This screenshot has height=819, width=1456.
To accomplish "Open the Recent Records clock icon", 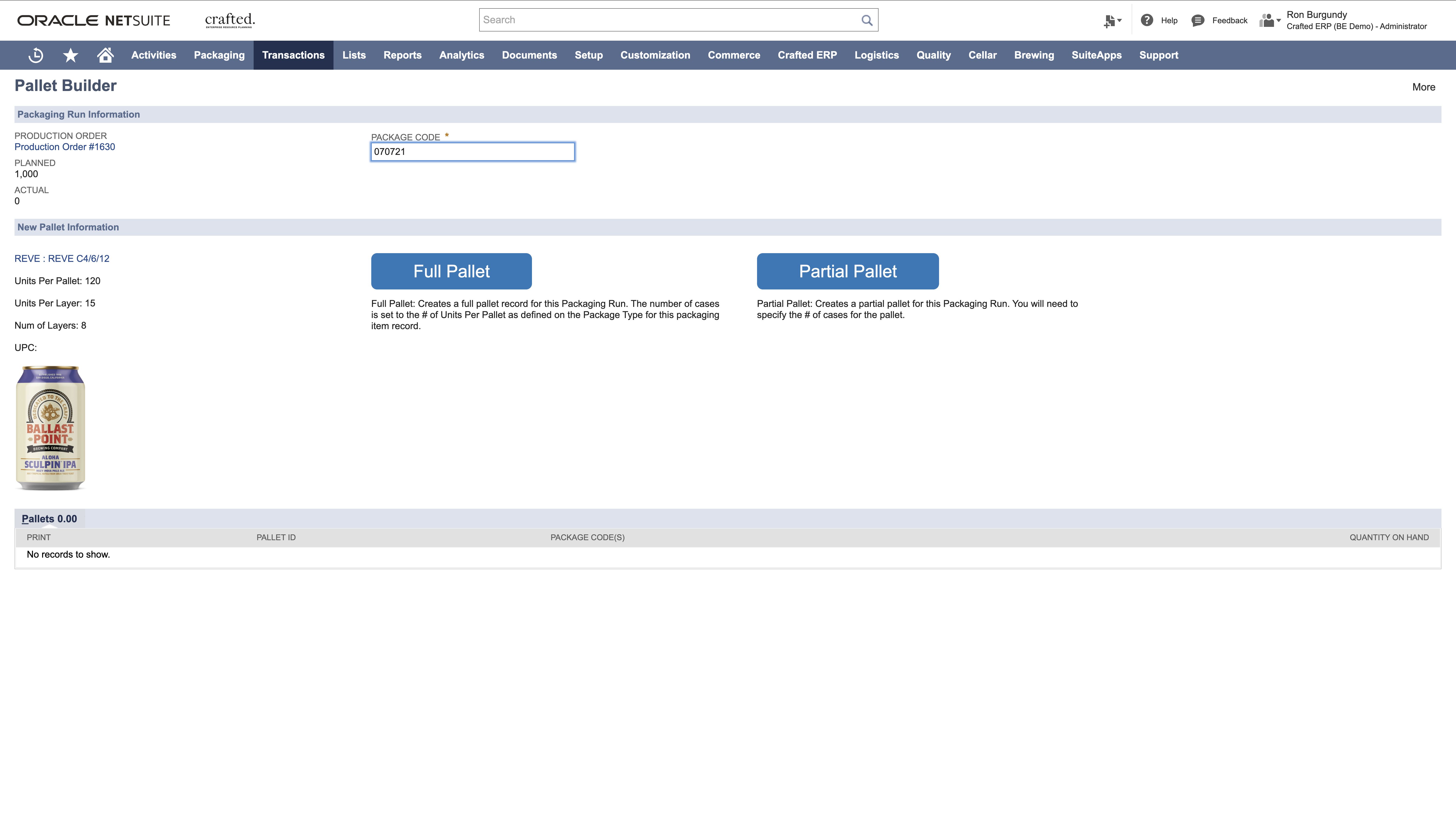I will [36, 55].
